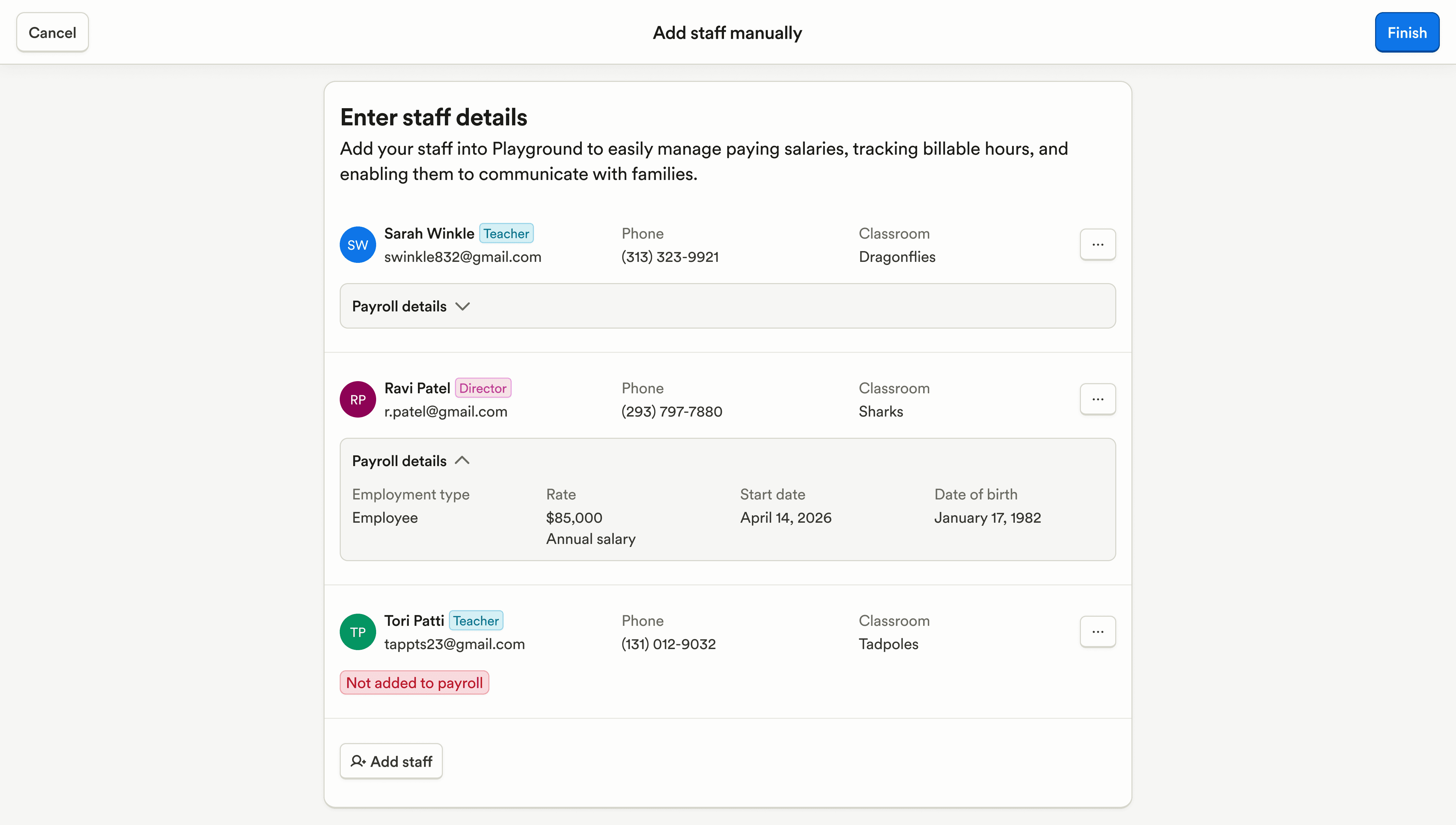Open more options for Sarah Winkle
Image resolution: width=1456 pixels, height=825 pixels.
1097,245
